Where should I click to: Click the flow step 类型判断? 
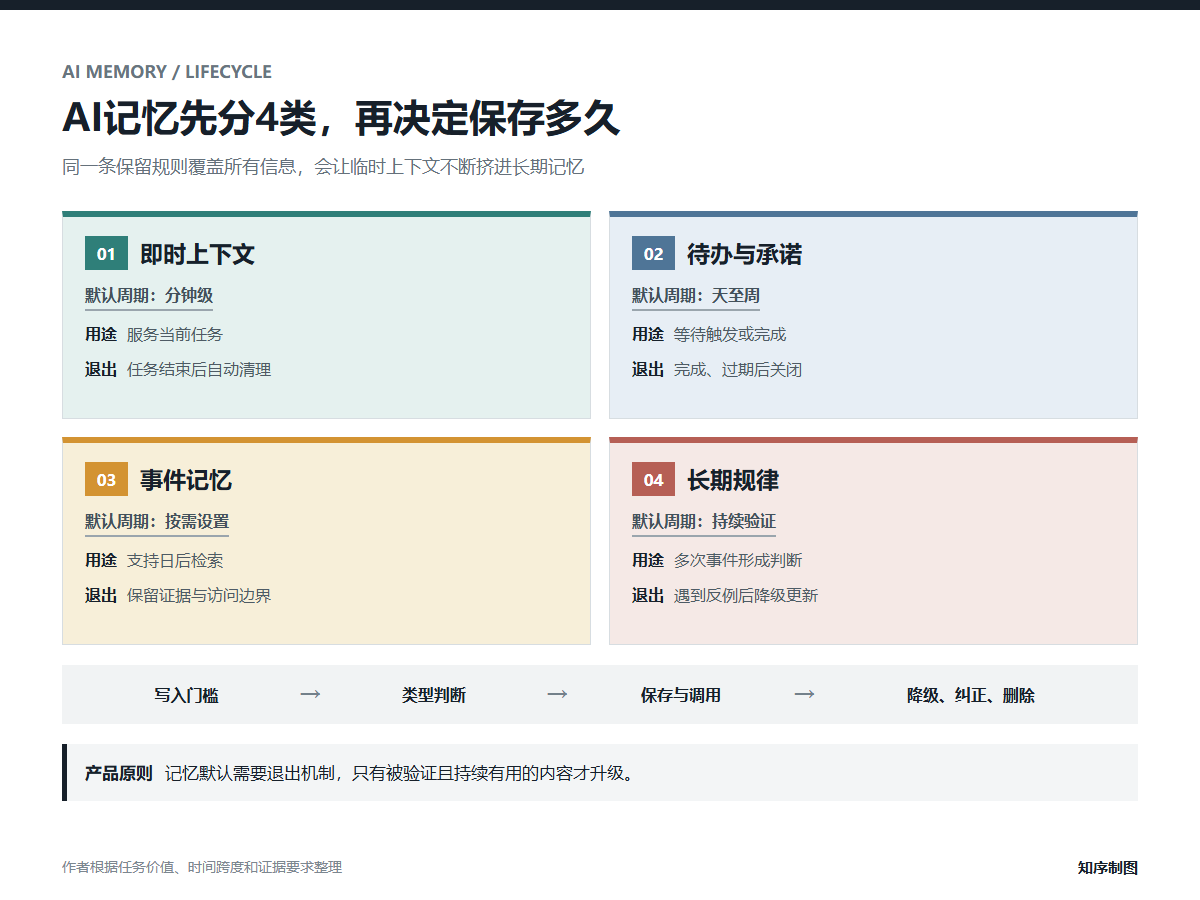coord(434,695)
